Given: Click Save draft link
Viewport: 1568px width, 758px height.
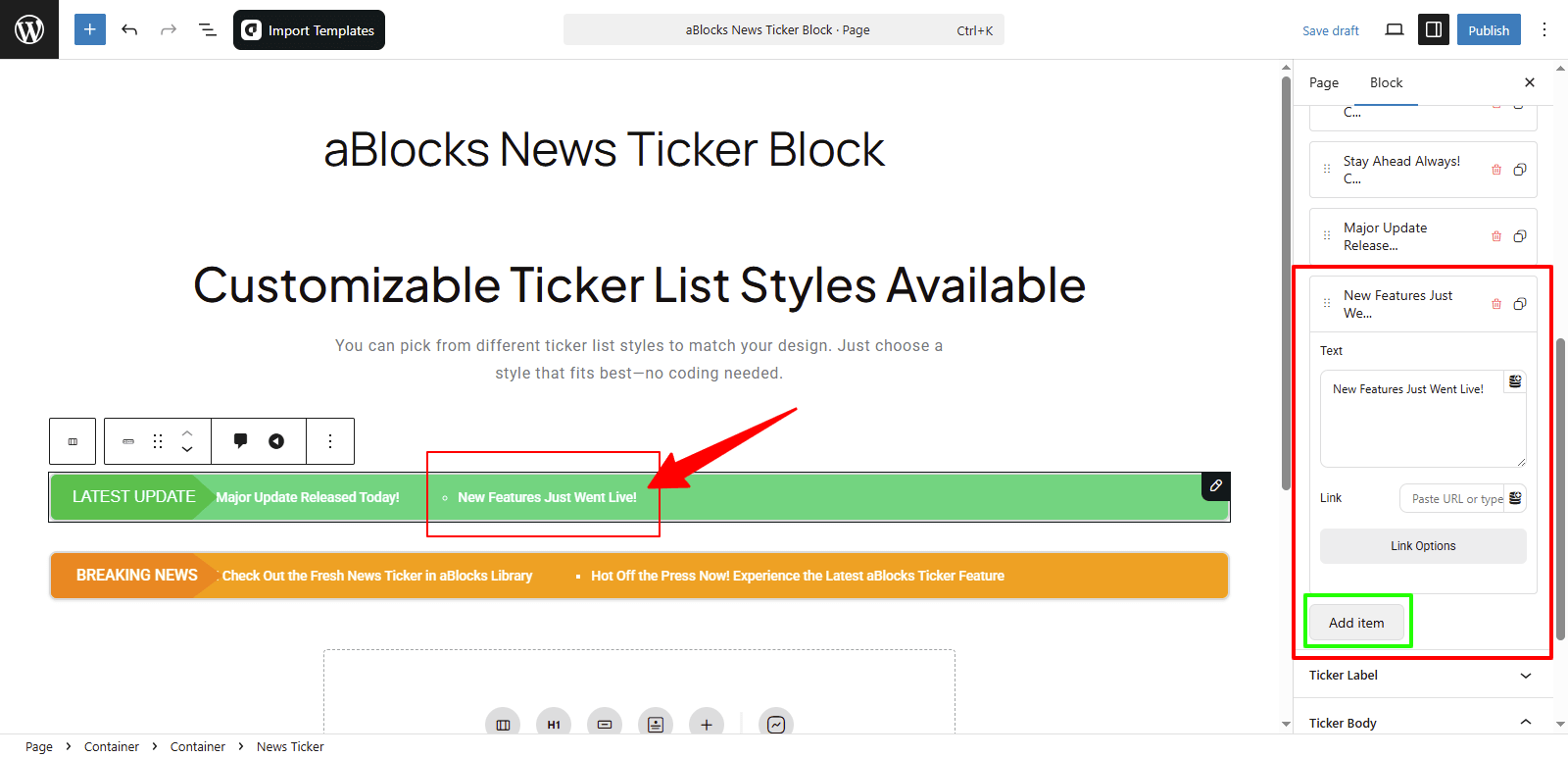Looking at the screenshot, I should [1331, 30].
